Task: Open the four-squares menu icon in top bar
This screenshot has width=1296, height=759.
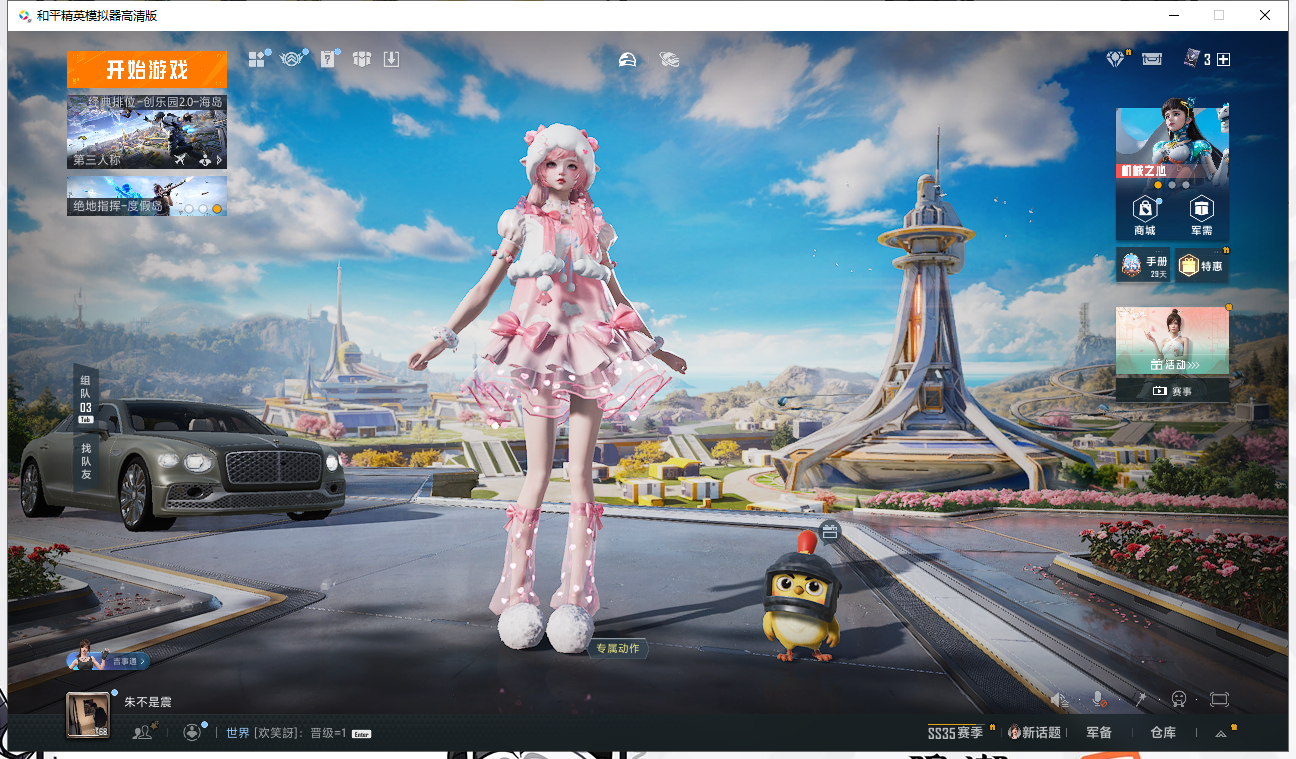Action: point(257,59)
